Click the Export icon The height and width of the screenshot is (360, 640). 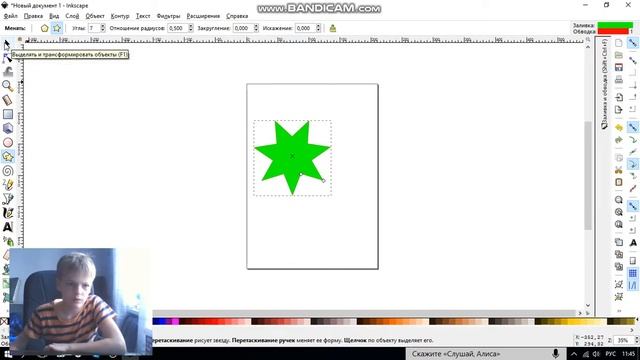(619, 109)
